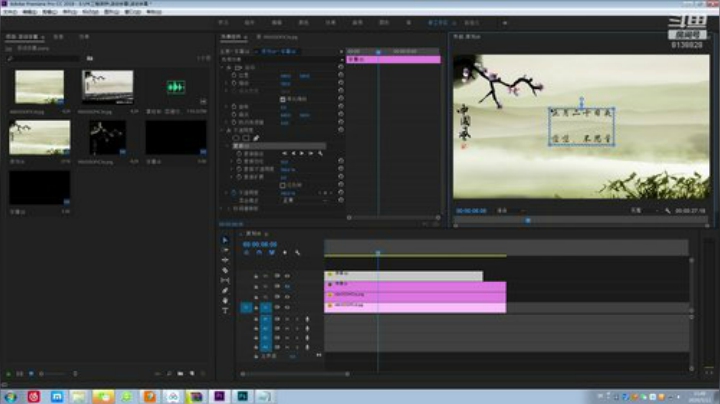Screen dimensions: 720x404
Task: Toggle snap magnet in timeline header
Action: click(x=259, y=252)
